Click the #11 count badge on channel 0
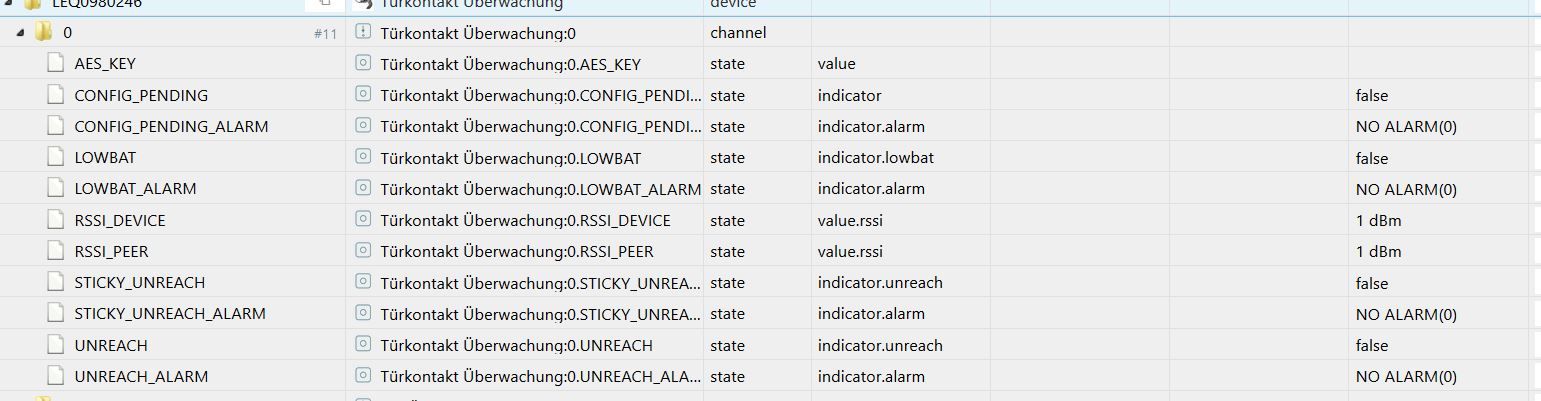Screen dimensions: 1541x401 click(325, 33)
